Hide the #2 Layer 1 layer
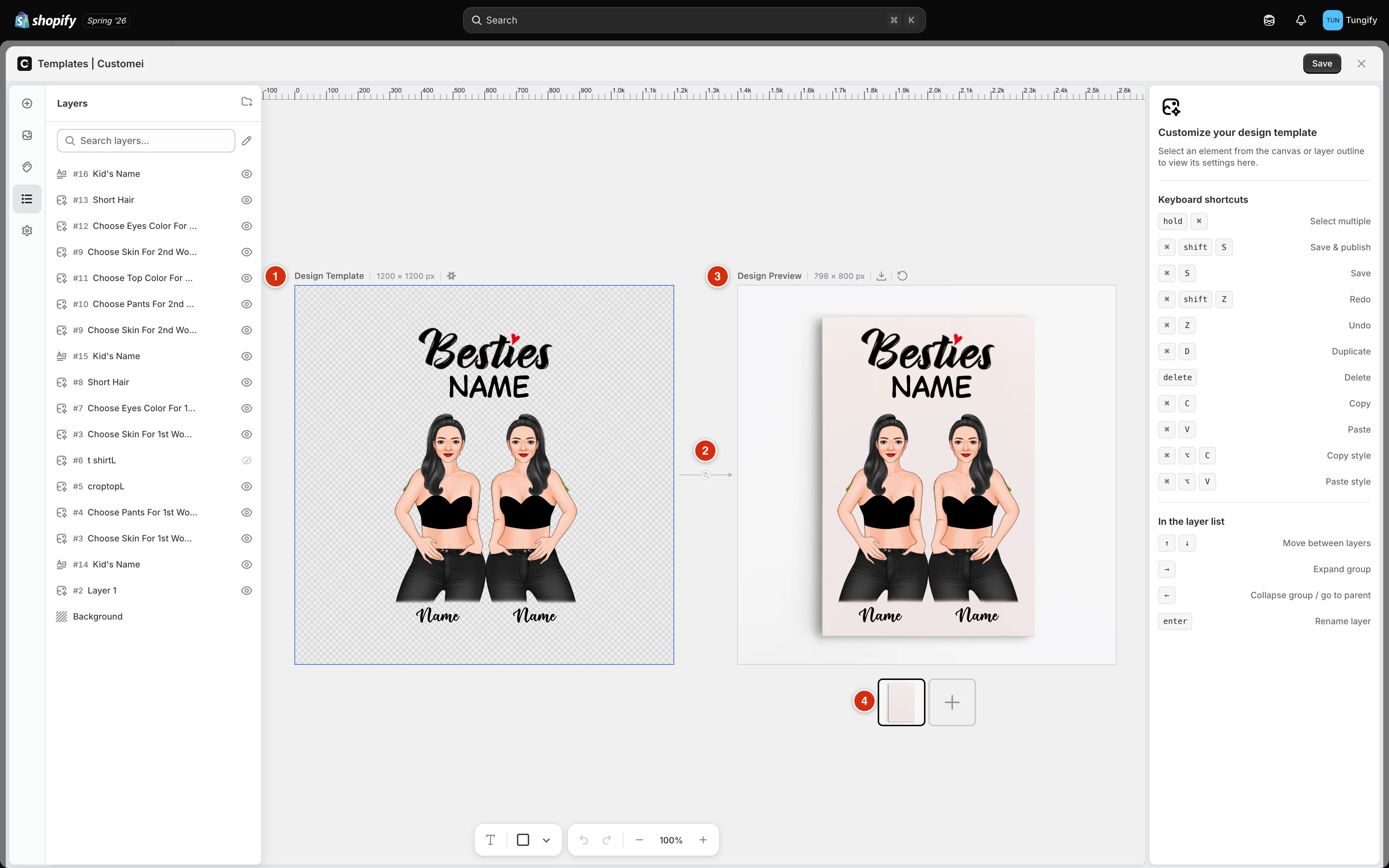This screenshot has width=1389, height=868. [x=247, y=591]
